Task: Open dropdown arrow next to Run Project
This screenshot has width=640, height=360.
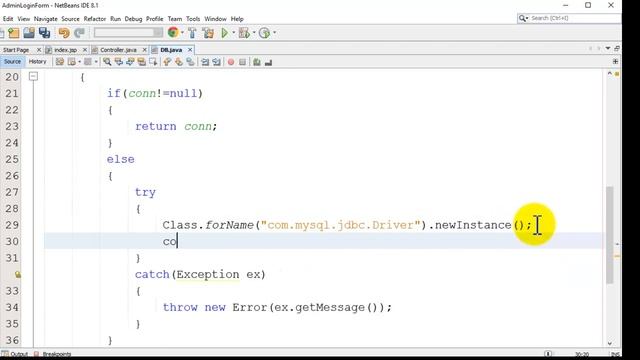Action: pos(234,33)
